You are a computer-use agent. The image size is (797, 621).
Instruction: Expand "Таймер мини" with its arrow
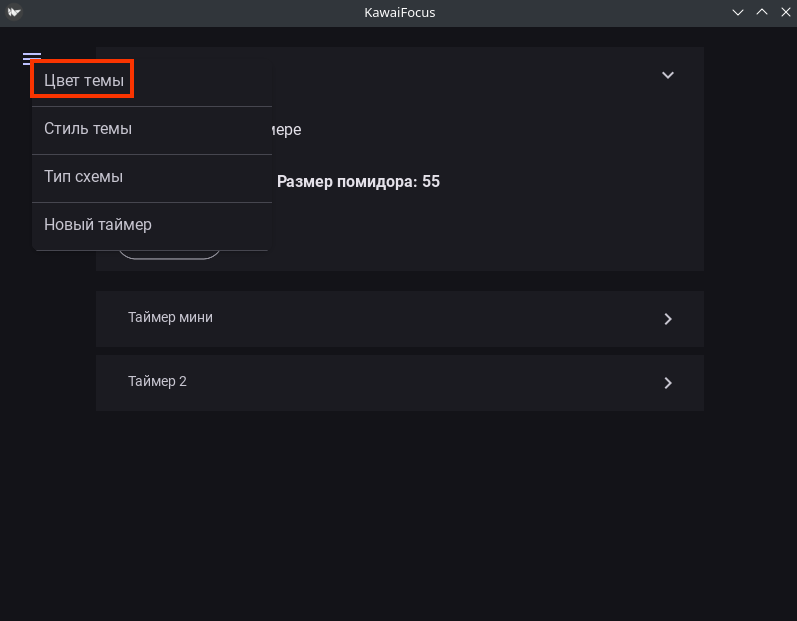[x=668, y=319]
